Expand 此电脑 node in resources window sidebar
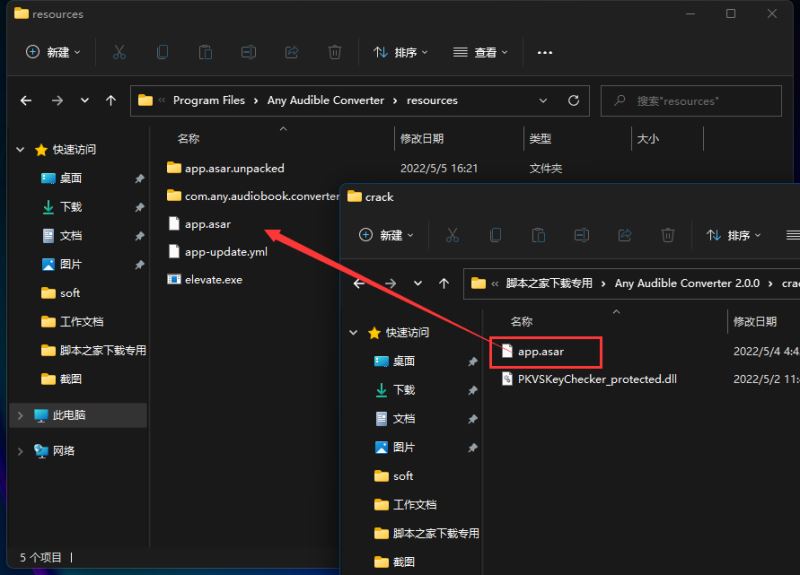This screenshot has height=575, width=800. point(20,415)
